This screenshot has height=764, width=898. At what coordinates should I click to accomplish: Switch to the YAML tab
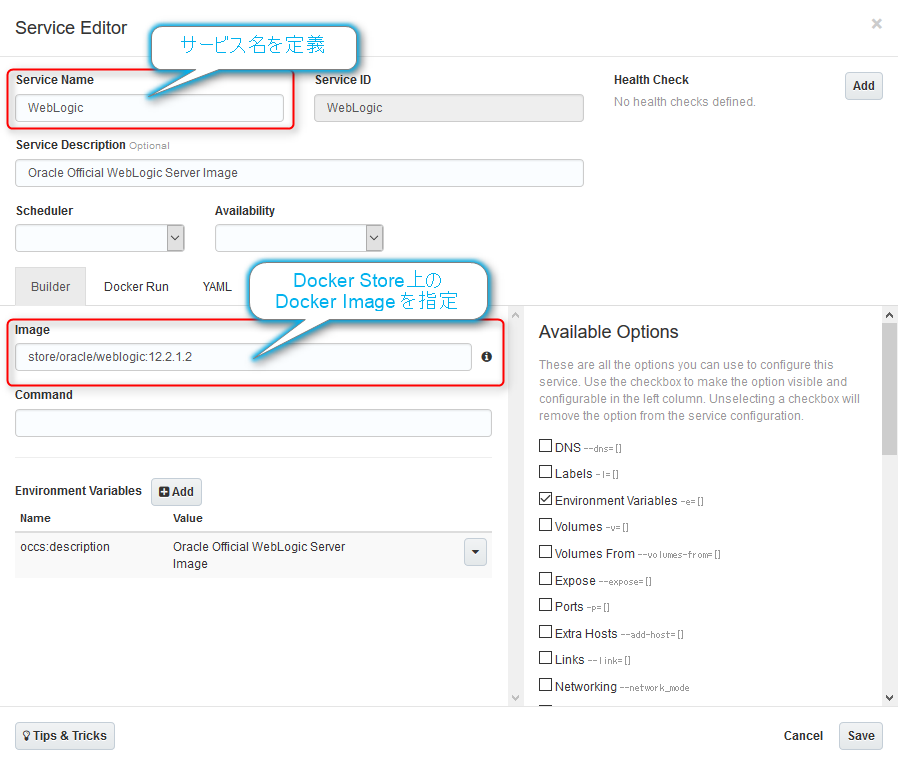(x=217, y=287)
